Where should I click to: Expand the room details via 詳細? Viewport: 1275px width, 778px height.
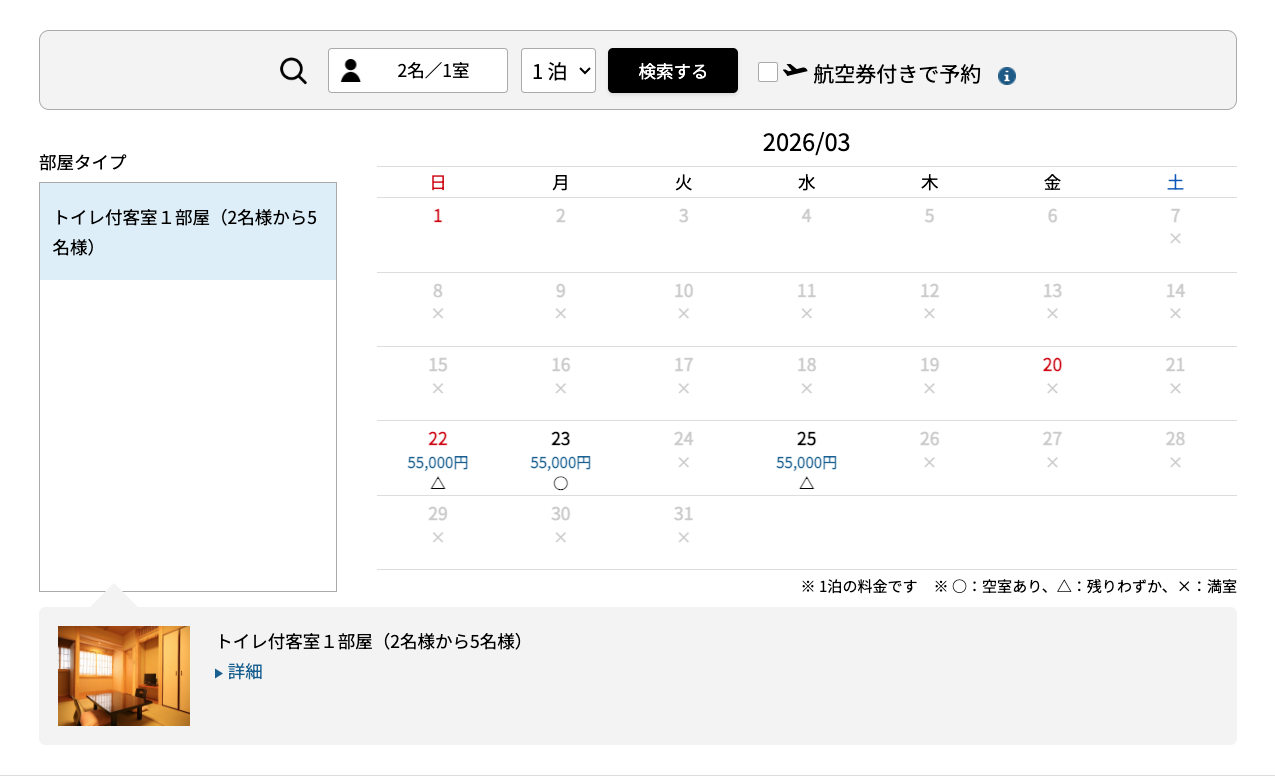tap(243, 672)
